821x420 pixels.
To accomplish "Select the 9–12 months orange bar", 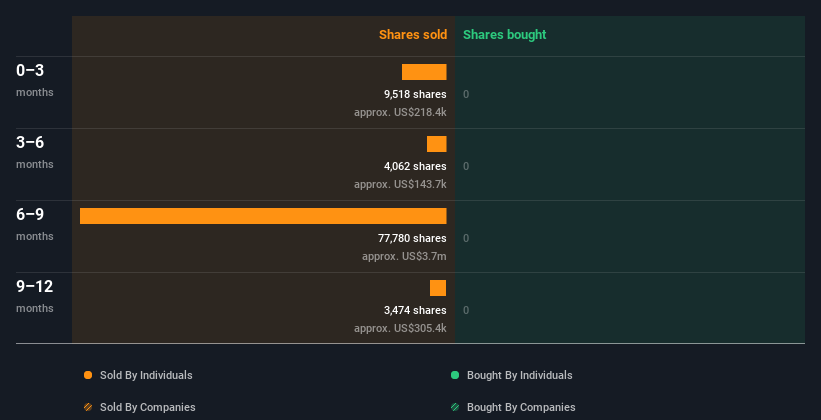I will (438, 288).
